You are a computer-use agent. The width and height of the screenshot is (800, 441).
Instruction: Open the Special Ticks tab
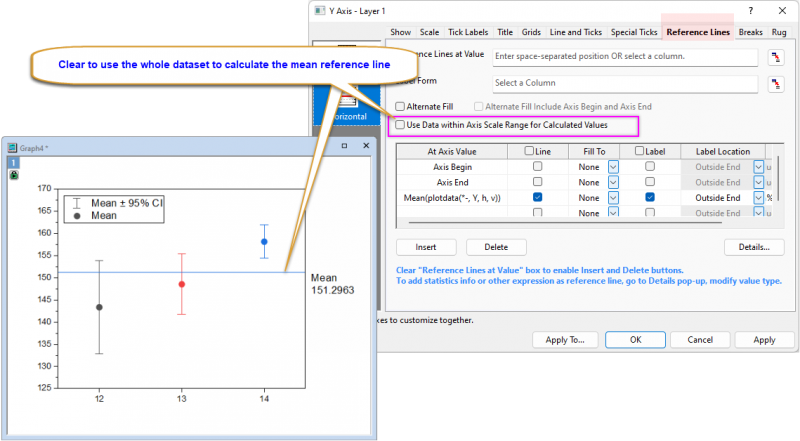coord(634,32)
